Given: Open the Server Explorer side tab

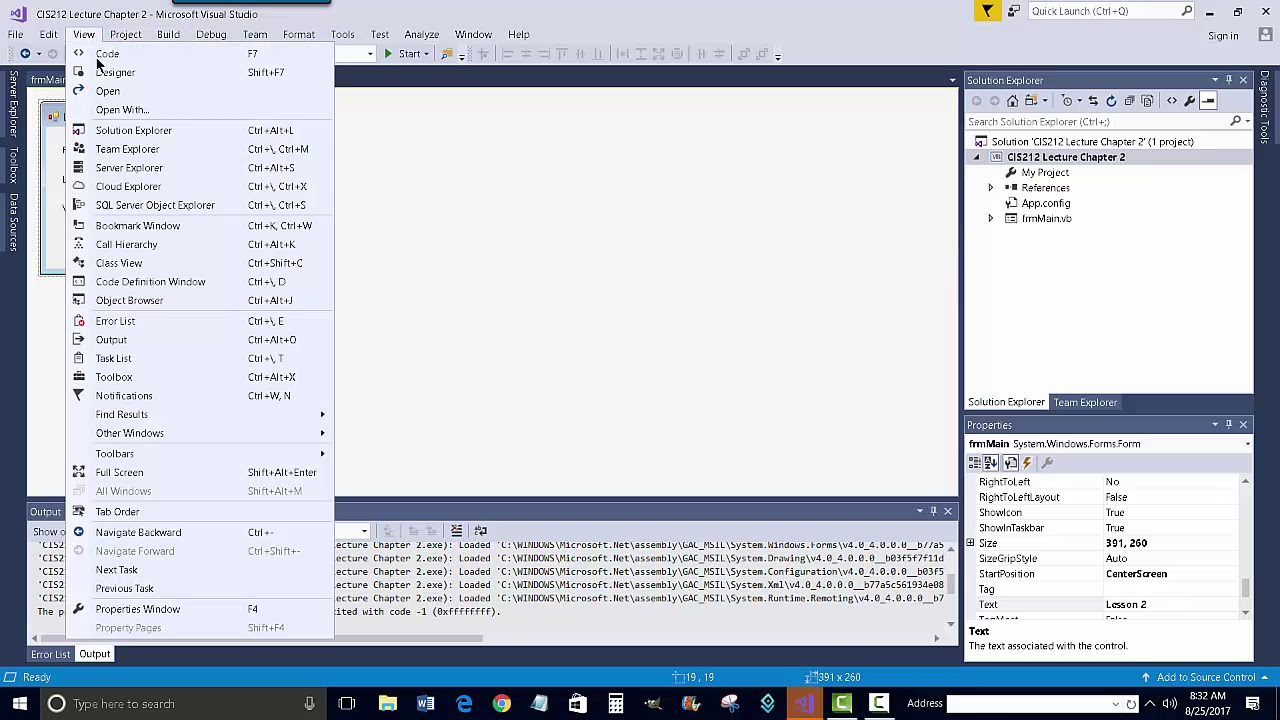Looking at the screenshot, I should click(x=13, y=104).
